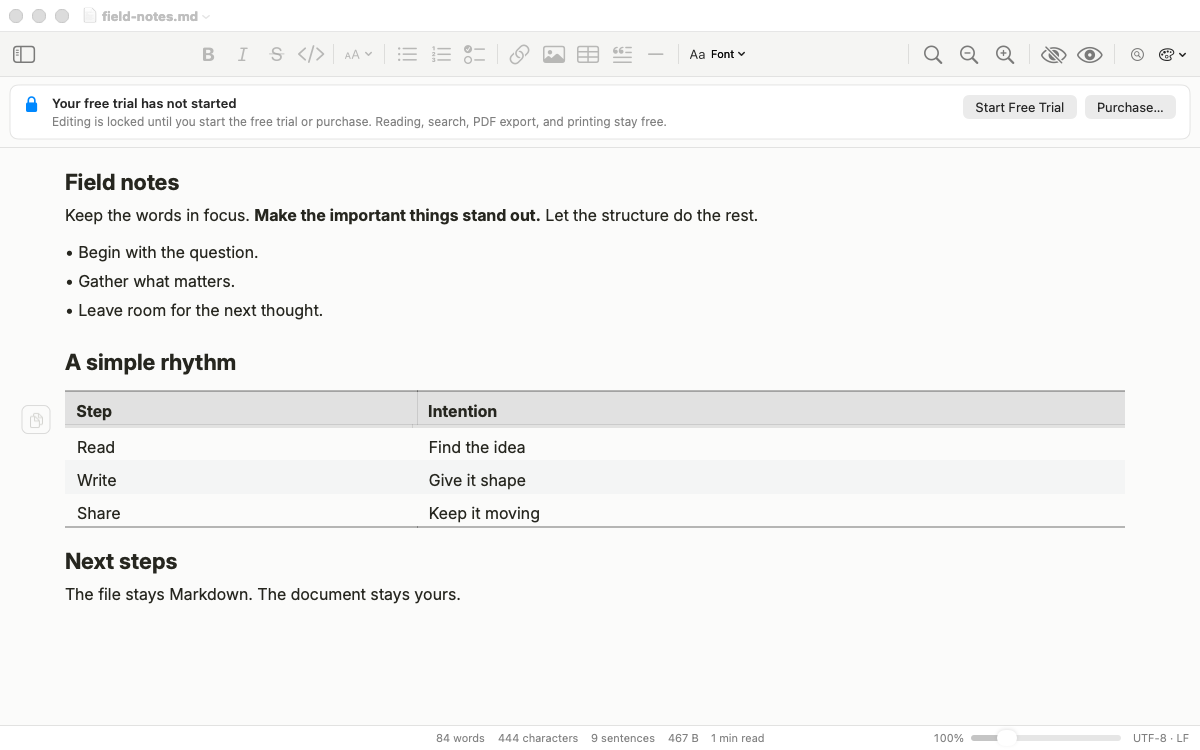Image resolution: width=1200 pixels, height=750 pixels.
Task: Zoom out with the minus magnifier
Action: 969,54
